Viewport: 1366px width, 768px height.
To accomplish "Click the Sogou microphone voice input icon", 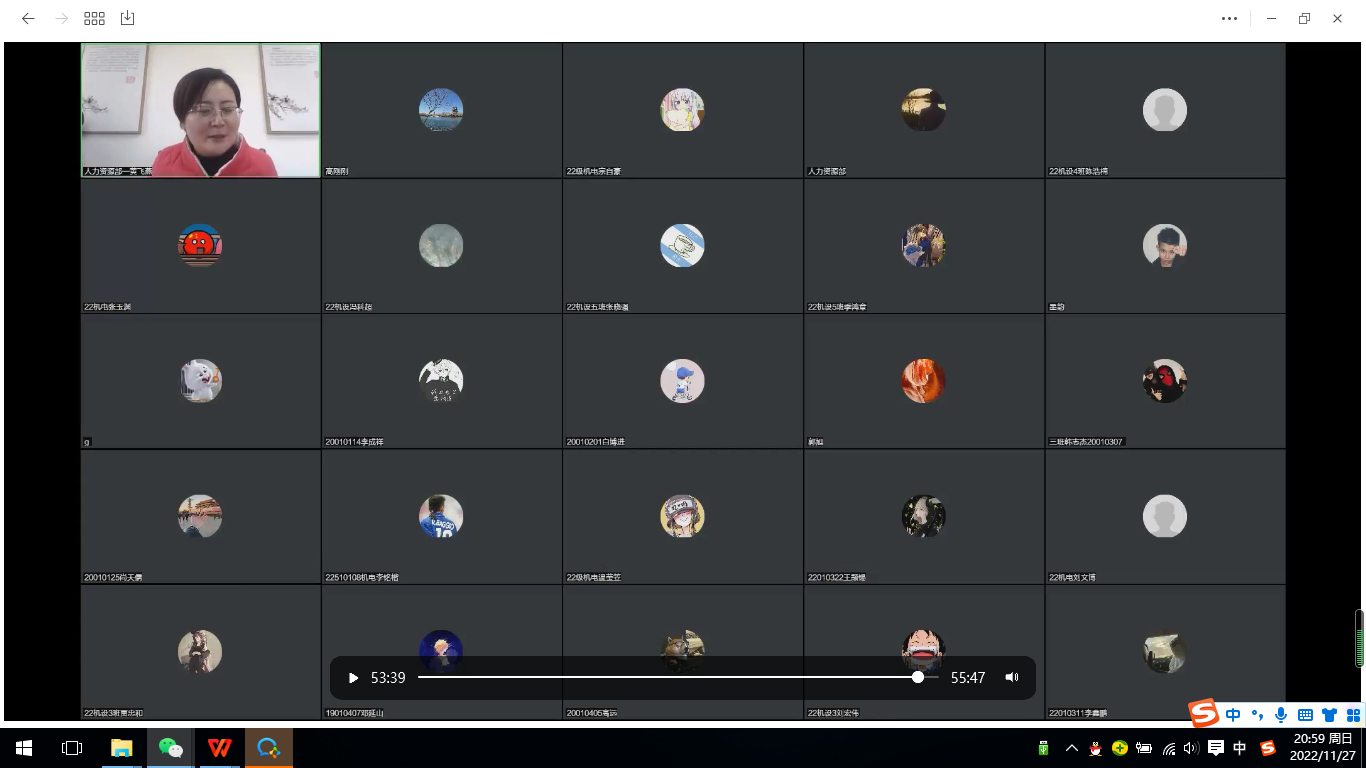I will click(1281, 715).
